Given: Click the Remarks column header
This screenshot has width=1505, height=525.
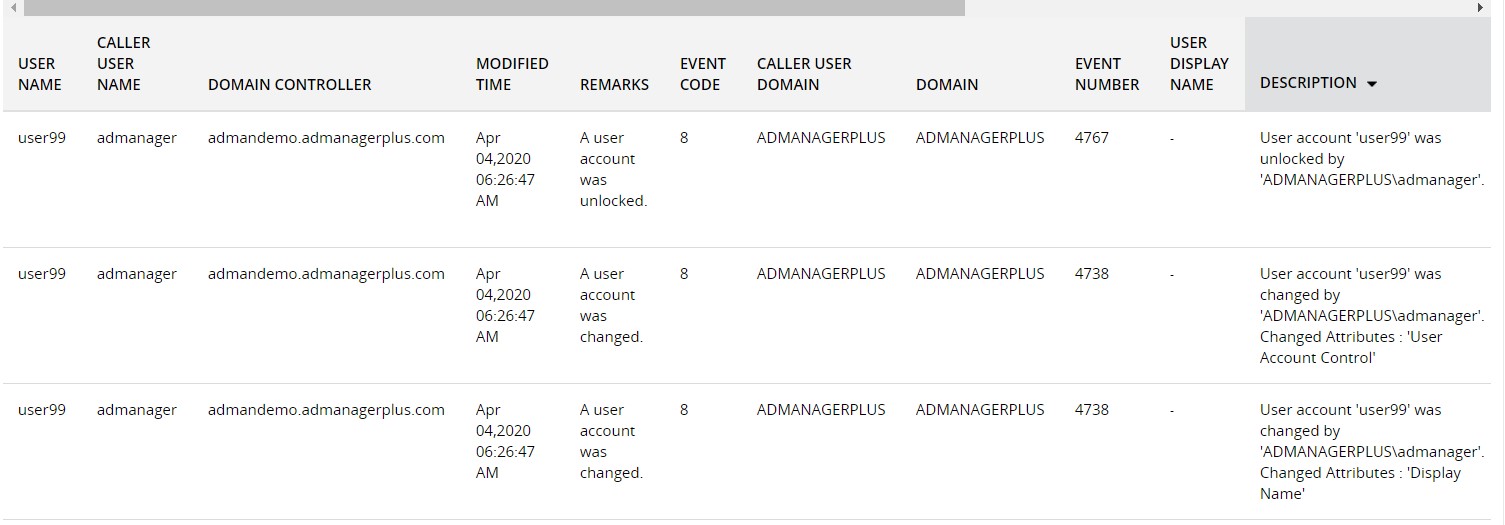Looking at the screenshot, I should pyautogui.click(x=614, y=85).
